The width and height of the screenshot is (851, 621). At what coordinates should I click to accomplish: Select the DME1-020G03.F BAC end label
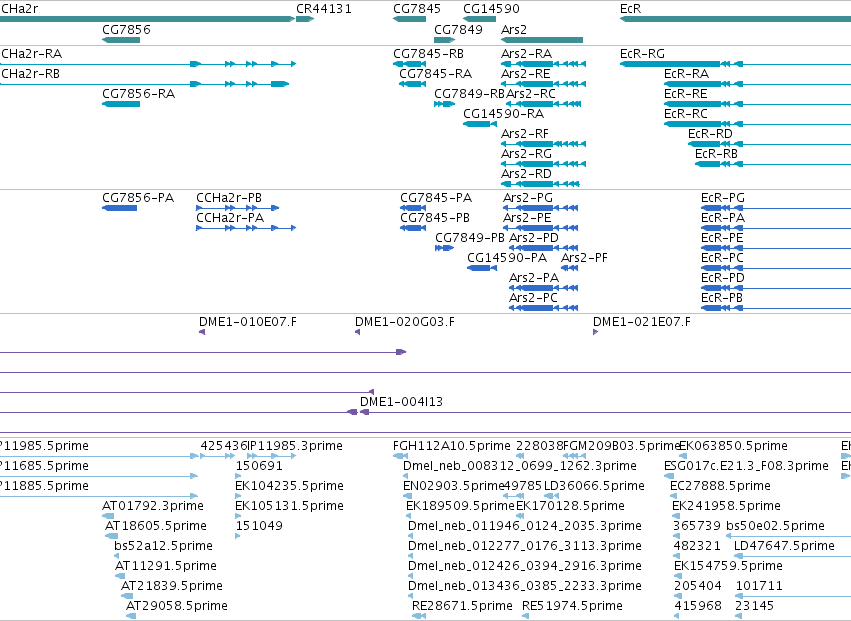[404, 322]
